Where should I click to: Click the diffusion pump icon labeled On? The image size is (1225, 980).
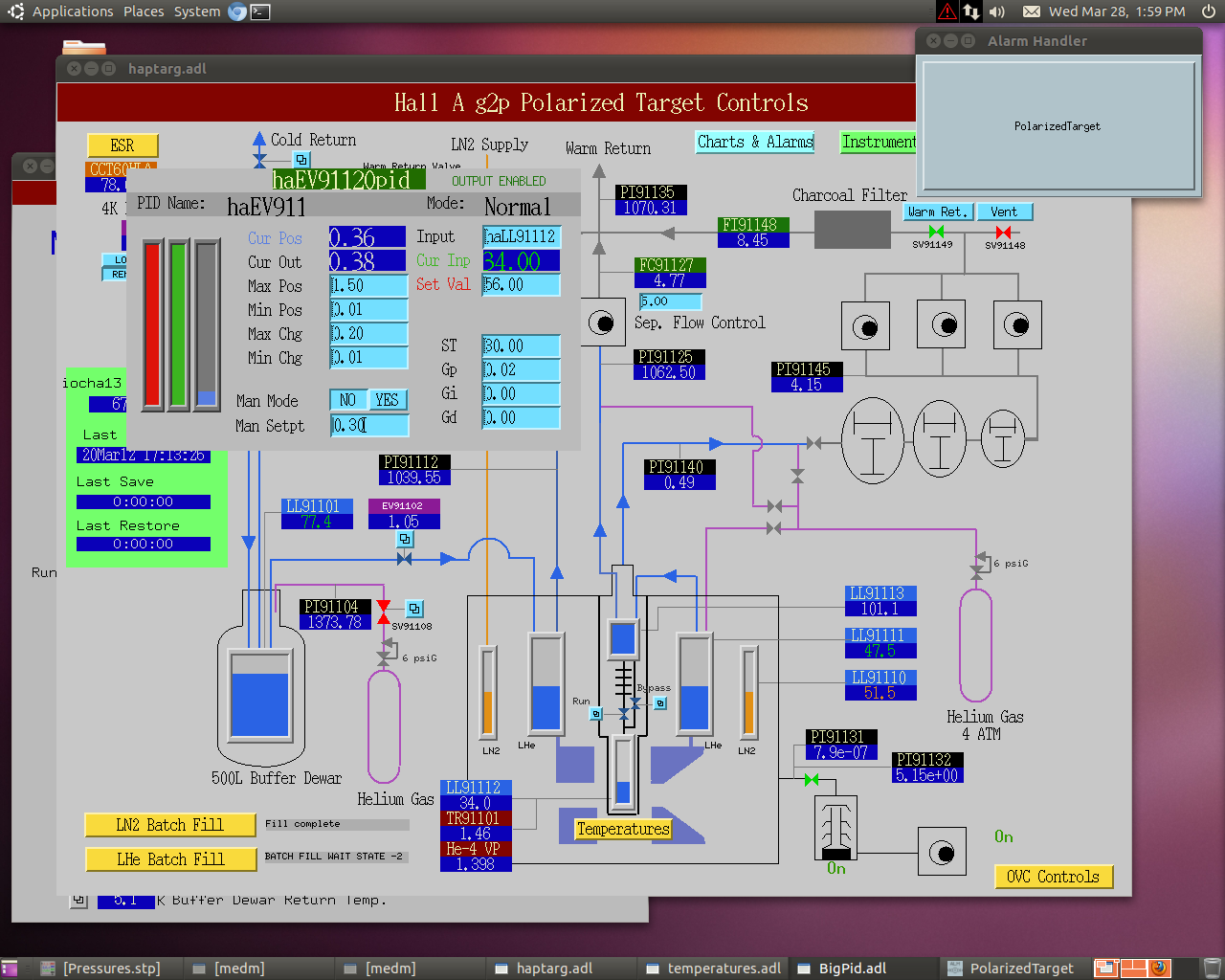tap(835, 828)
